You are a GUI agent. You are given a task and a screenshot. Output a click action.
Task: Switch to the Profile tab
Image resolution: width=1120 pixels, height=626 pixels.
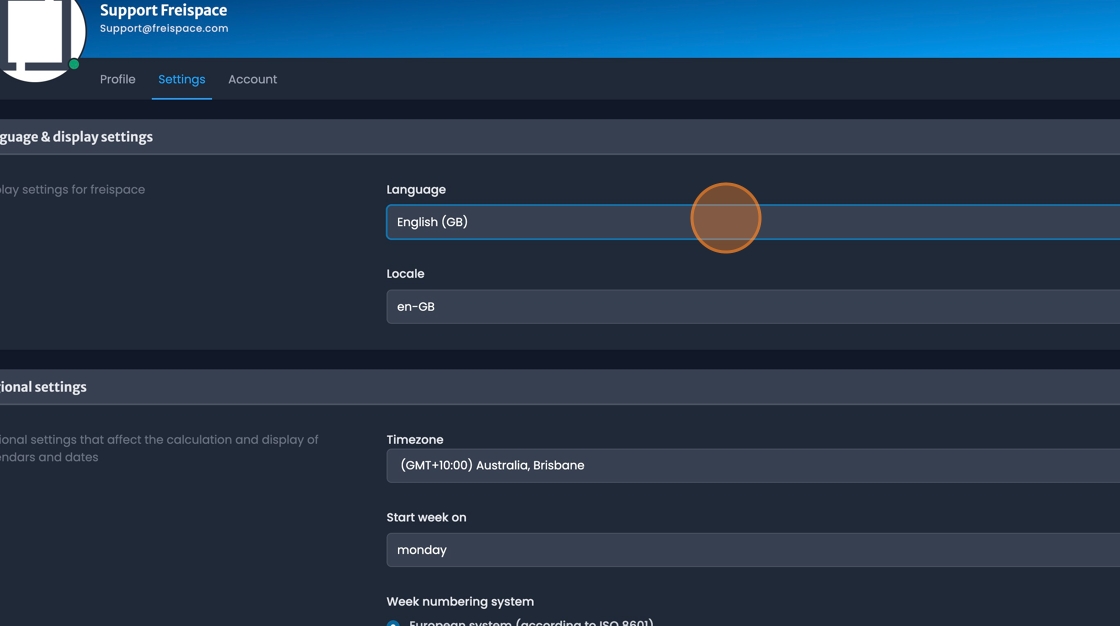point(117,79)
